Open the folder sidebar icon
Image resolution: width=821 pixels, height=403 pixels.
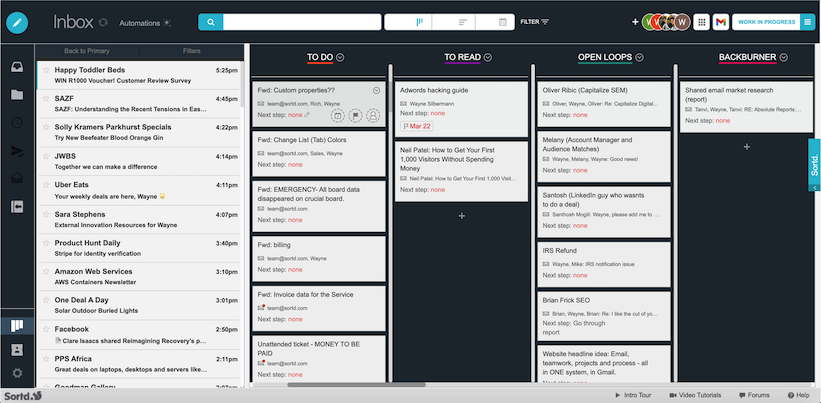(x=17, y=95)
